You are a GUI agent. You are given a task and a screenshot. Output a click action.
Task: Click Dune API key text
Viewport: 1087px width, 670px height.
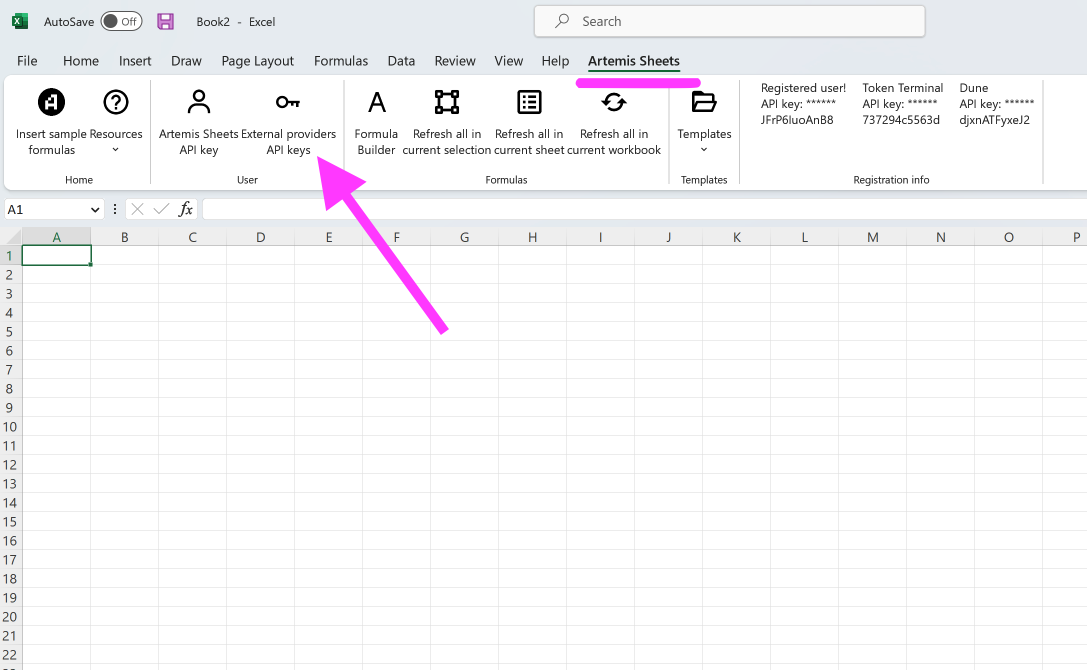click(997, 104)
